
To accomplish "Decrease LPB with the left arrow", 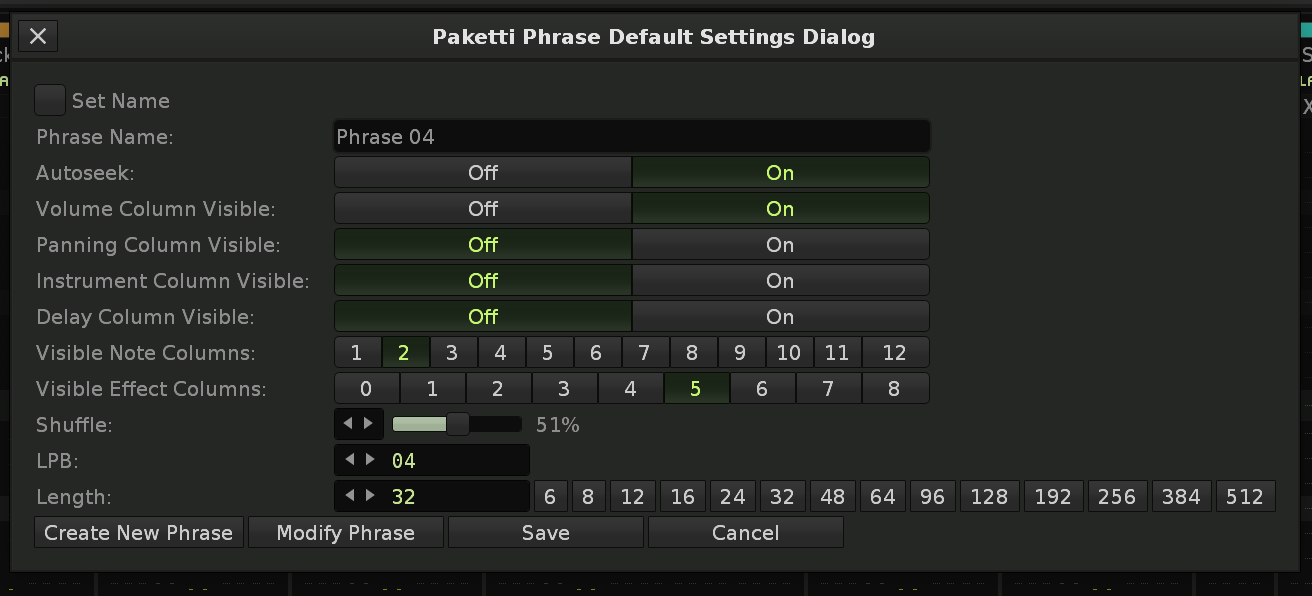I will click(348, 460).
